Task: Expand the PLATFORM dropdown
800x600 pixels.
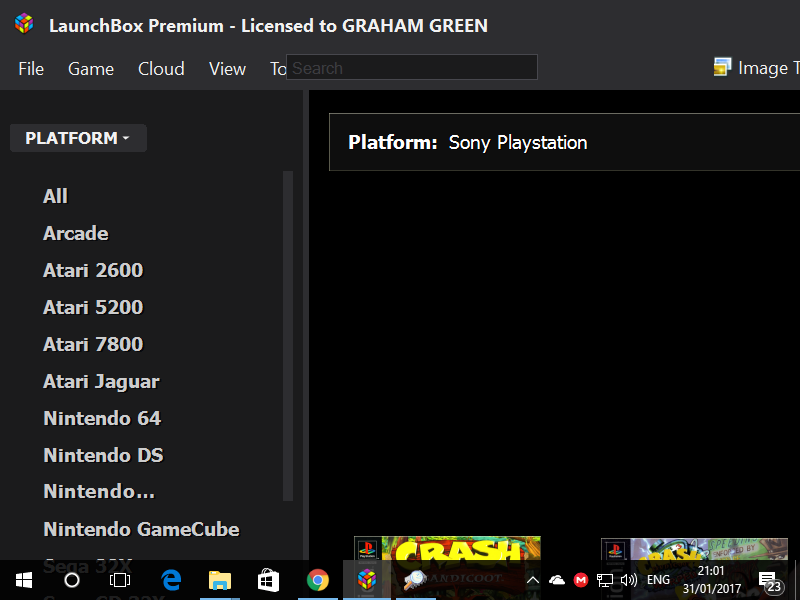Action: pyautogui.click(x=78, y=138)
